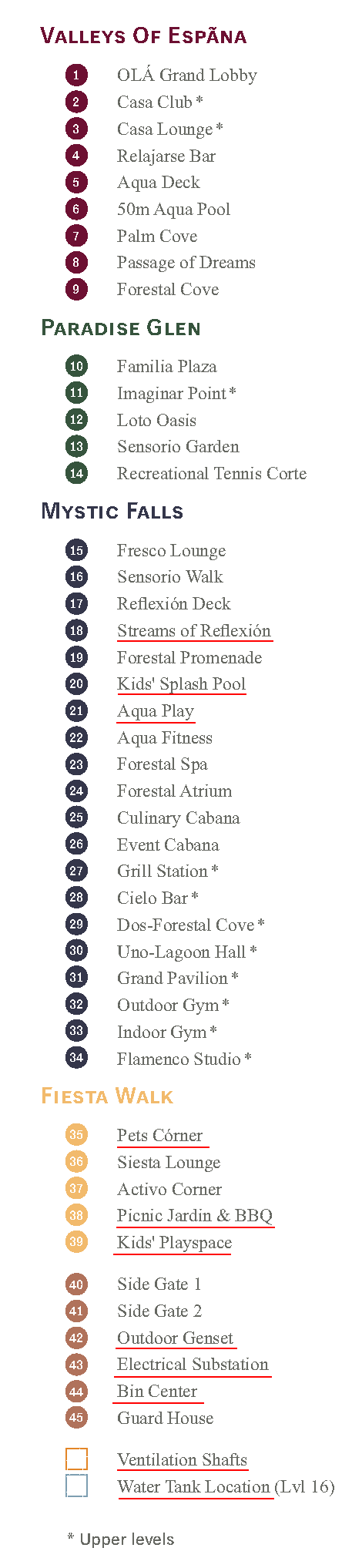
Task: Click the underlined Aqua Play label
Action: (156, 710)
